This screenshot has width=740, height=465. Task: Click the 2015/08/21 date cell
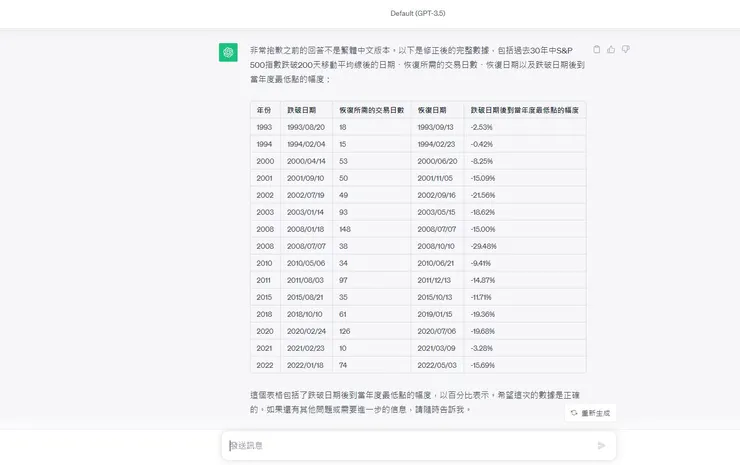tap(307, 297)
